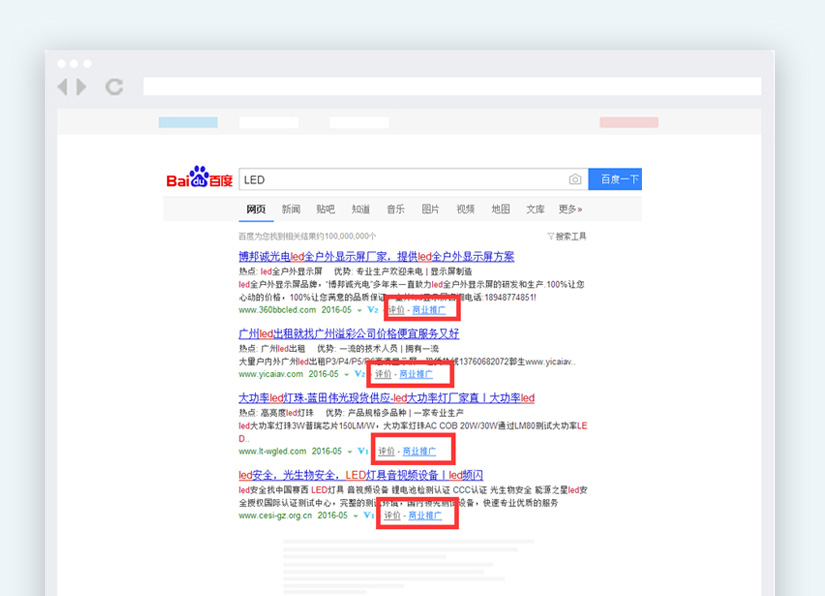Image resolution: width=825 pixels, height=596 pixels.
Task: Click 商业推广 link under www.yicaiav.com result
Action: click(x=416, y=374)
